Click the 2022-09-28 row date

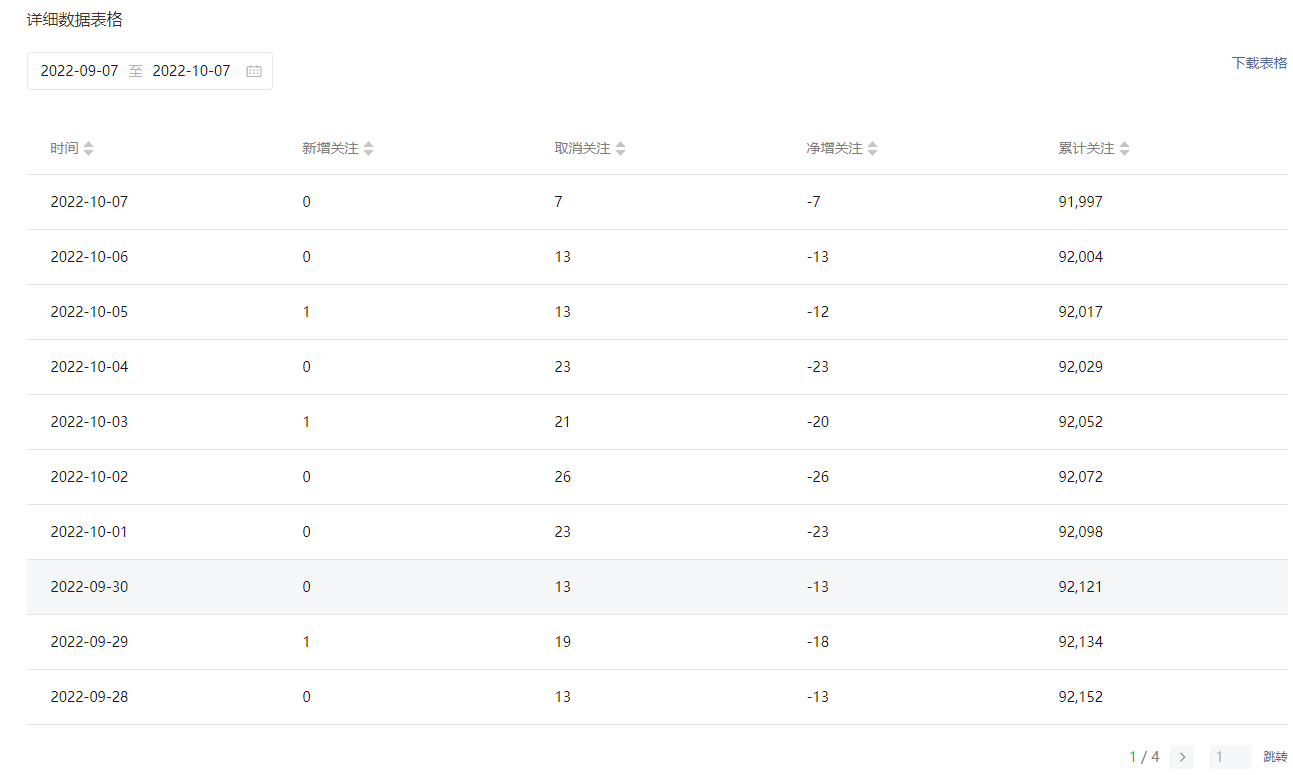(x=89, y=697)
